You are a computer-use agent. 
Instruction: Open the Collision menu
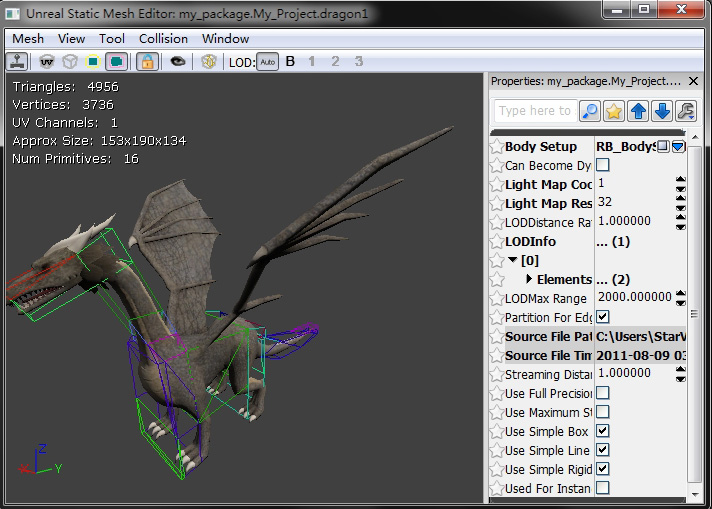click(163, 38)
